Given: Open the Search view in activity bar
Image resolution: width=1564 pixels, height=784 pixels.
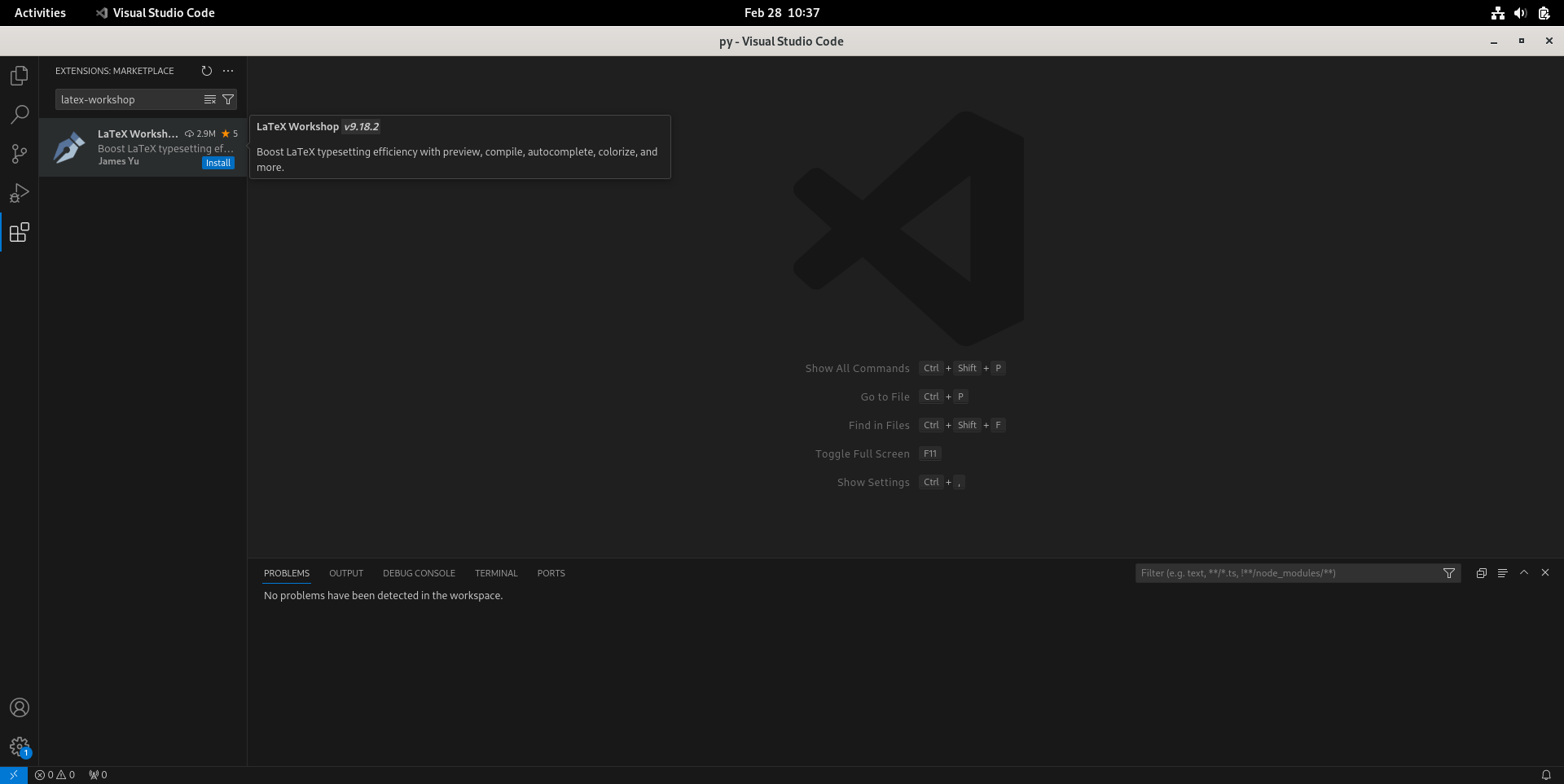Looking at the screenshot, I should click(20, 115).
